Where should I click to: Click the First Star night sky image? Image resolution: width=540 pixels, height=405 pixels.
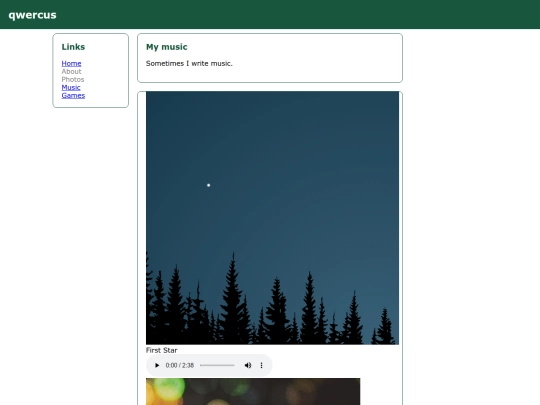pos(272,218)
